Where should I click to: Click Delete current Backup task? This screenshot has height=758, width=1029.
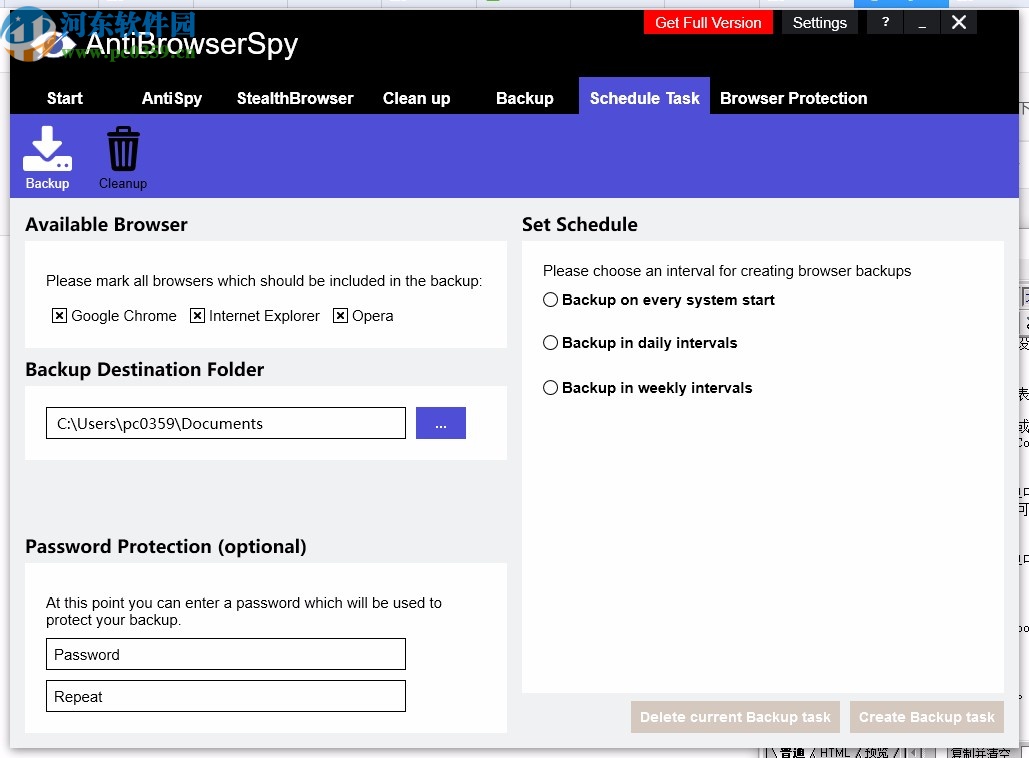pyautogui.click(x=735, y=716)
